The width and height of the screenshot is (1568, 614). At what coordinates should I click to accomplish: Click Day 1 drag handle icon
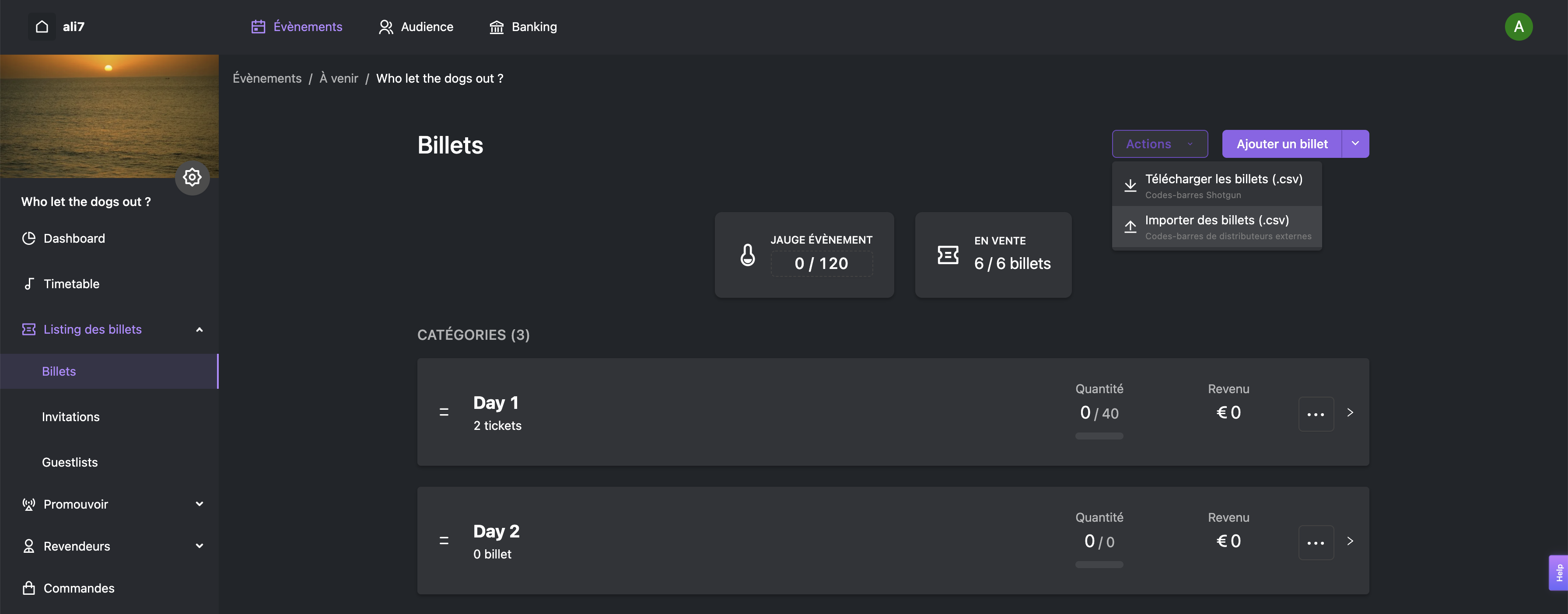click(444, 412)
